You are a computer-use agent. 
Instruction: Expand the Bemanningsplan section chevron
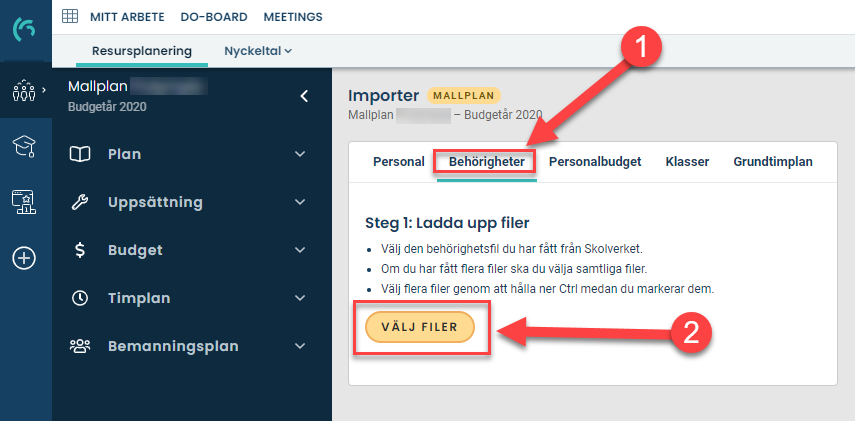pos(300,346)
